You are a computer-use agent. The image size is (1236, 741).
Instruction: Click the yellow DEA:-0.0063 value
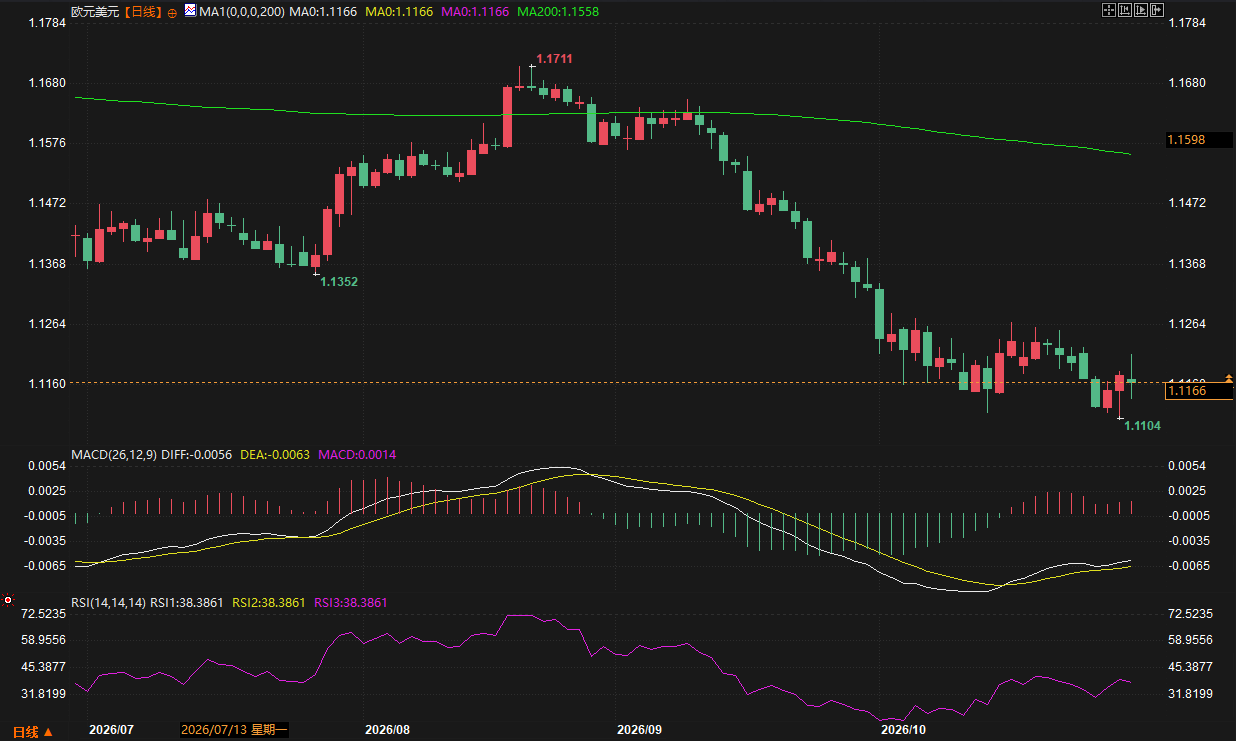275,455
